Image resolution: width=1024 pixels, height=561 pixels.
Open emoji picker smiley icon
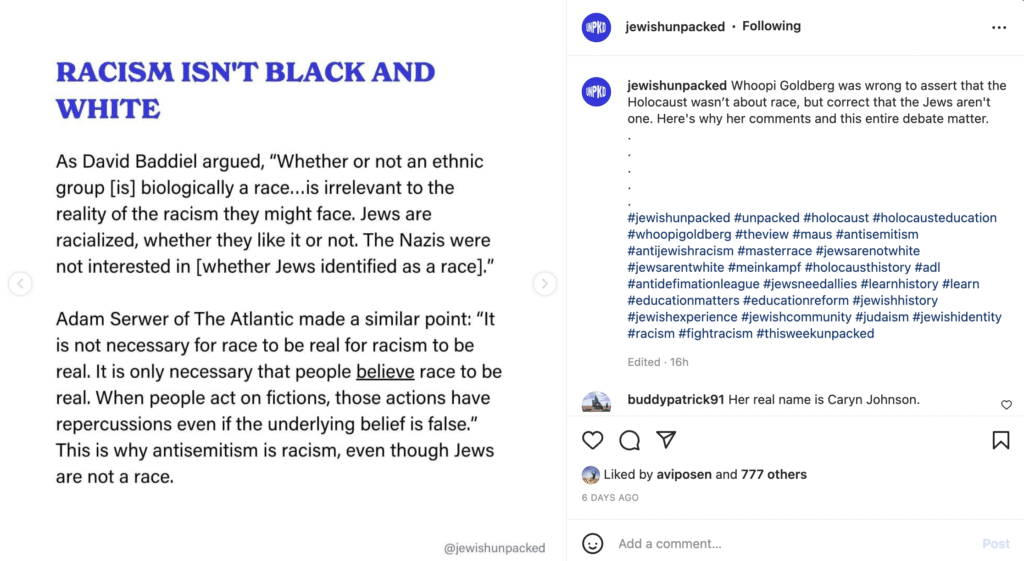(592, 543)
